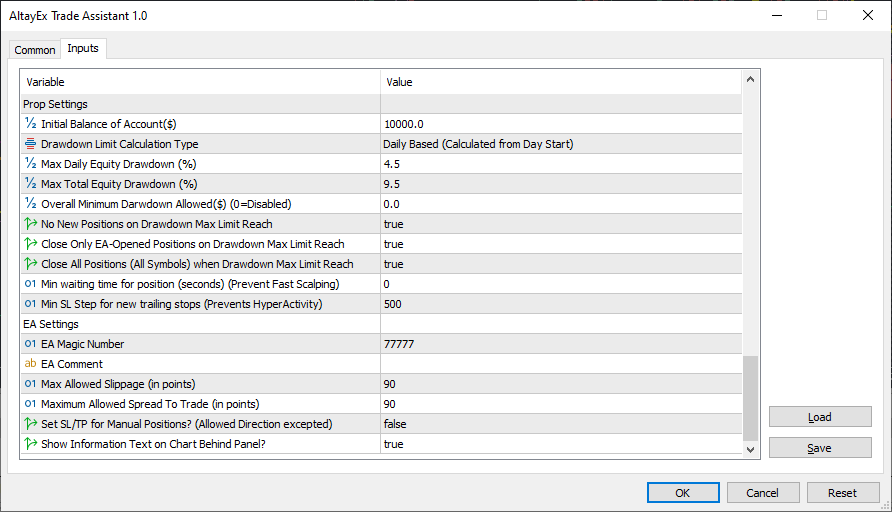The image size is (892, 512).
Task: Click the Reset button
Action: pos(843,493)
